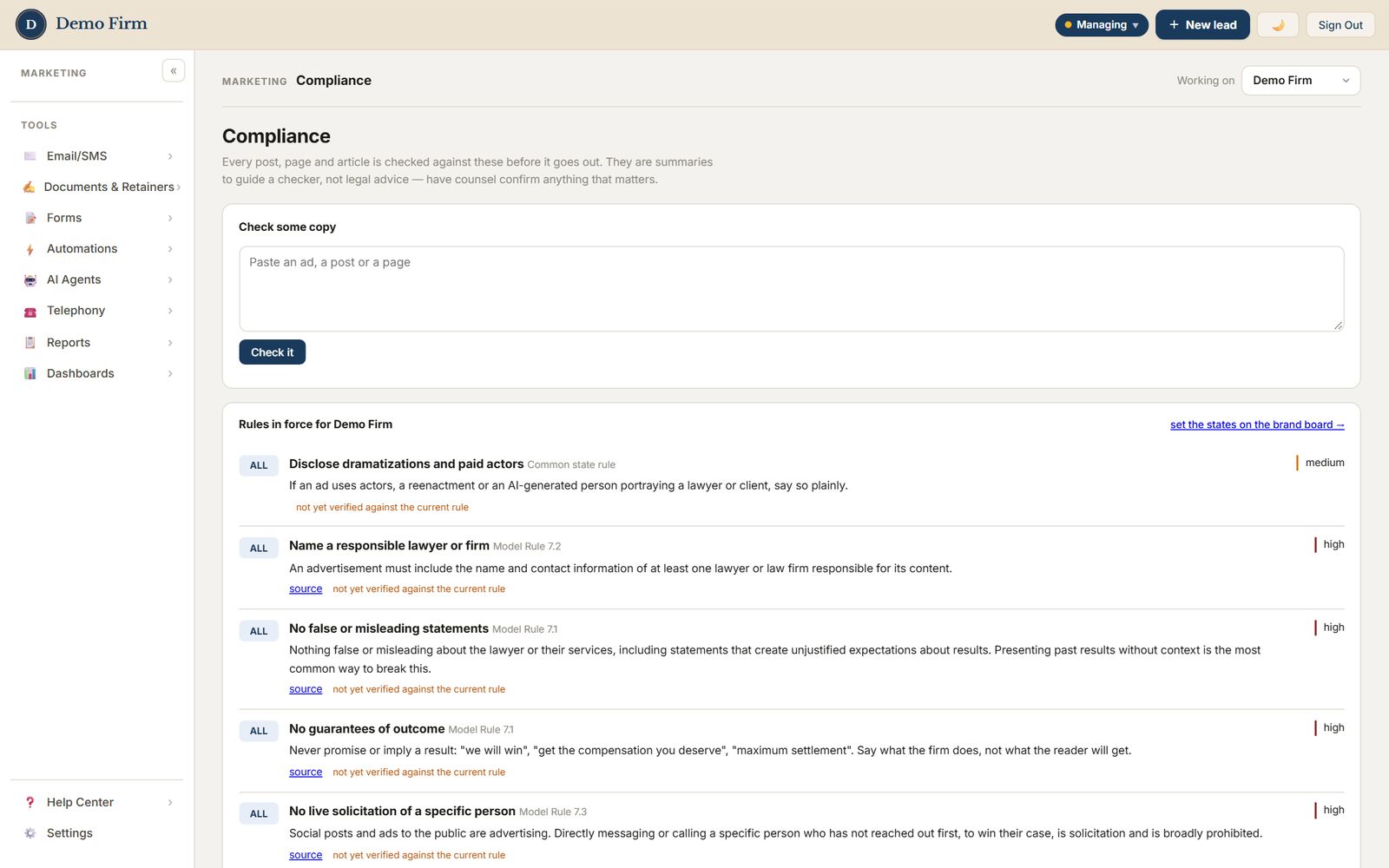
Task: Click the Demo Firm logo badge
Action: click(x=31, y=24)
